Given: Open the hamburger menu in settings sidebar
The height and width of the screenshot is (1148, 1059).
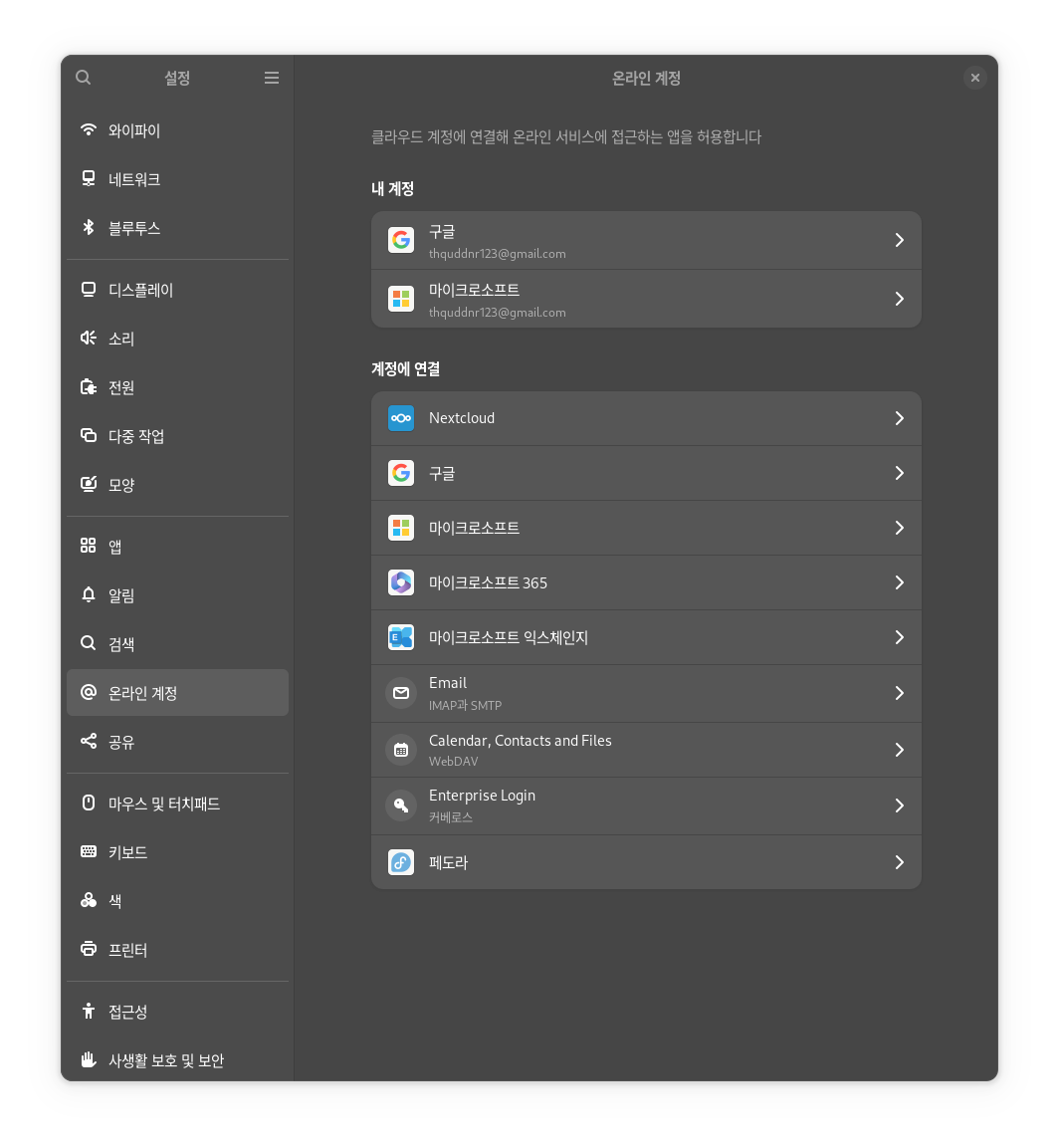Looking at the screenshot, I should pyautogui.click(x=272, y=78).
